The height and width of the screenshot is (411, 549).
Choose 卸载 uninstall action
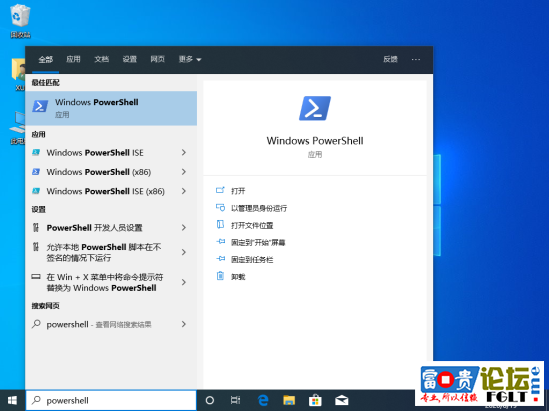[x=238, y=277]
